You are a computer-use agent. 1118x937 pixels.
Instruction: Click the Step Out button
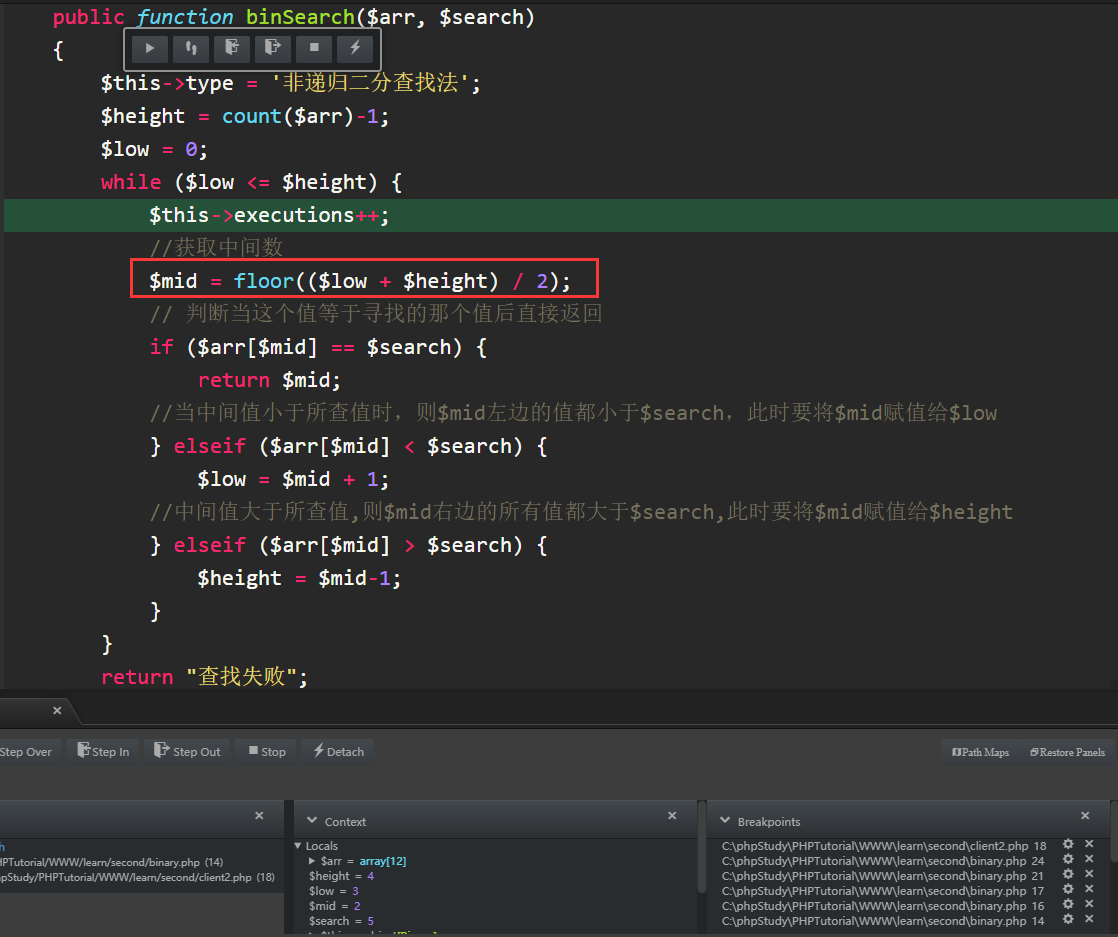tap(188, 752)
